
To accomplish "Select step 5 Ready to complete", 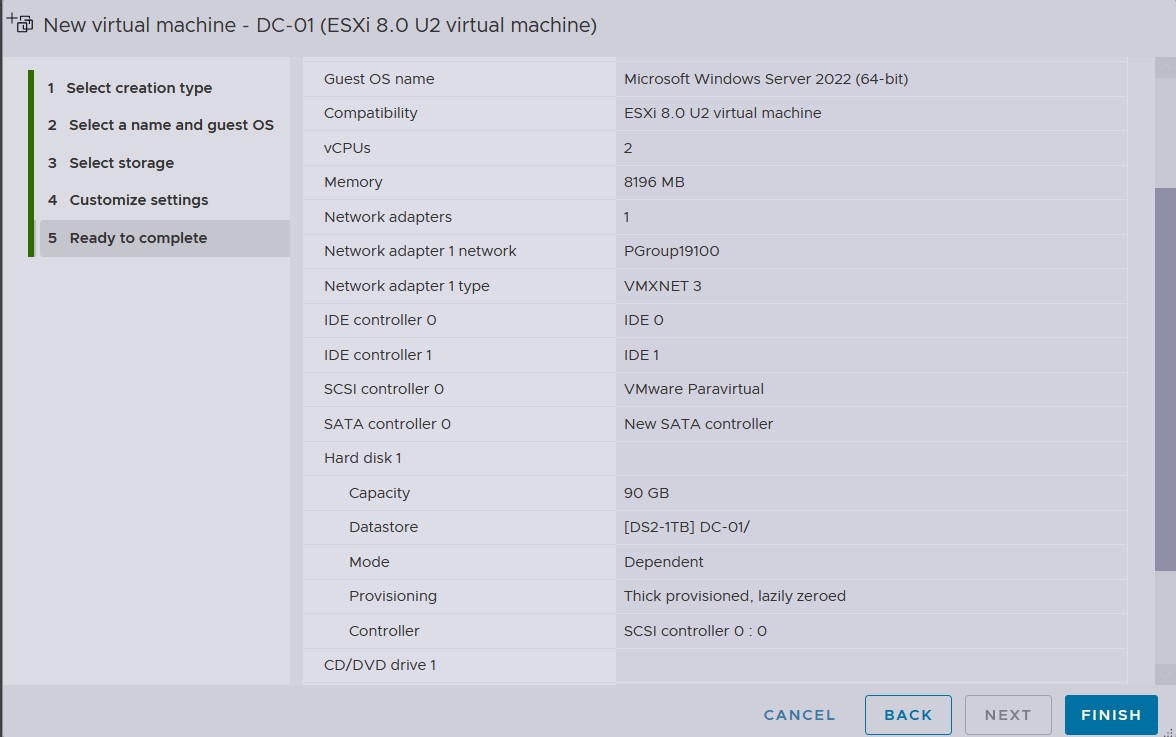I will point(138,238).
